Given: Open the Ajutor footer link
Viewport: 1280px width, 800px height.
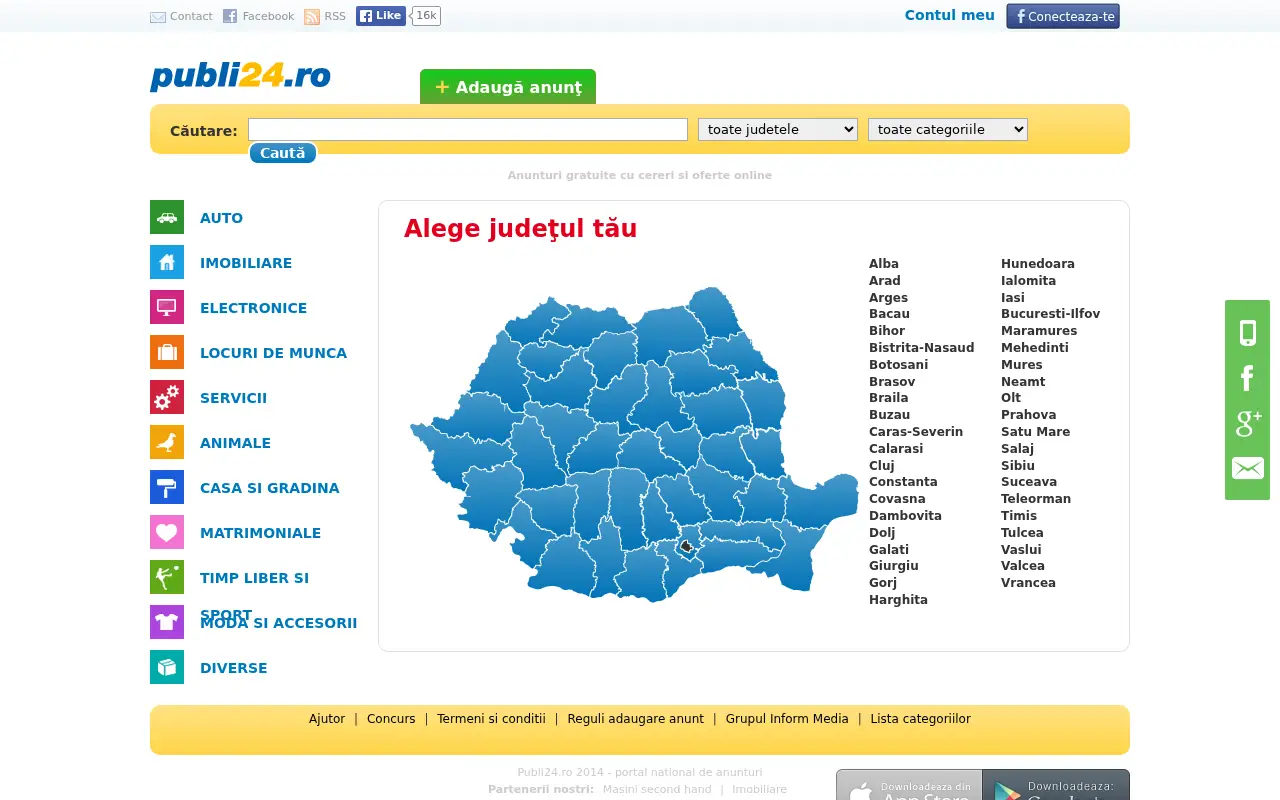Looking at the screenshot, I should tap(327, 719).
